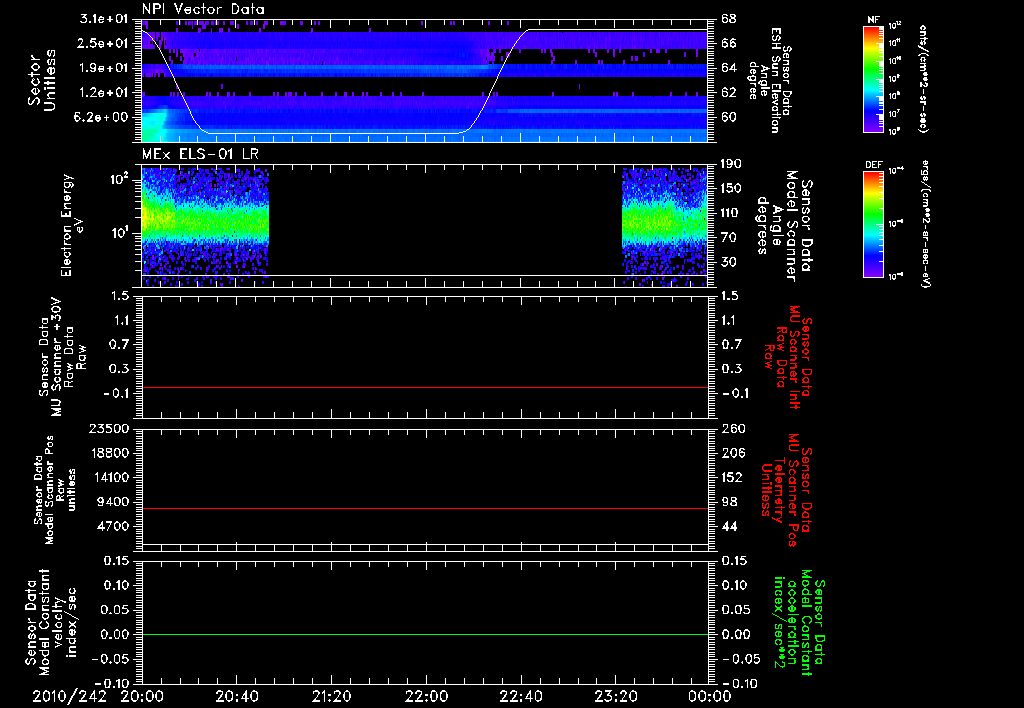
Task: Click the 20:00 time axis label
Action: pyautogui.click(x=141, y=696)
